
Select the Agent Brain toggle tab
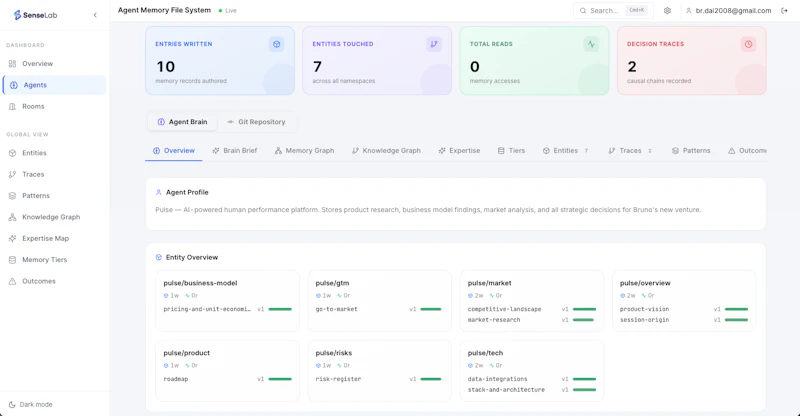[182, 122]
